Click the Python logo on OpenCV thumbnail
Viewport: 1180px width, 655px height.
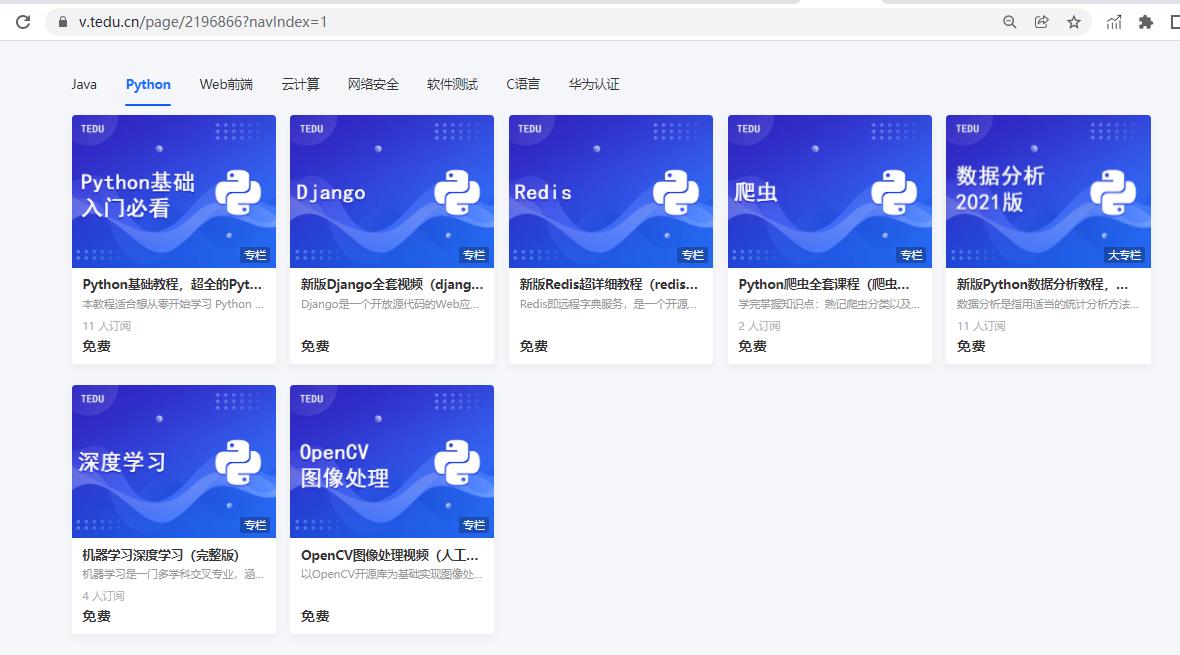point(457,462)
